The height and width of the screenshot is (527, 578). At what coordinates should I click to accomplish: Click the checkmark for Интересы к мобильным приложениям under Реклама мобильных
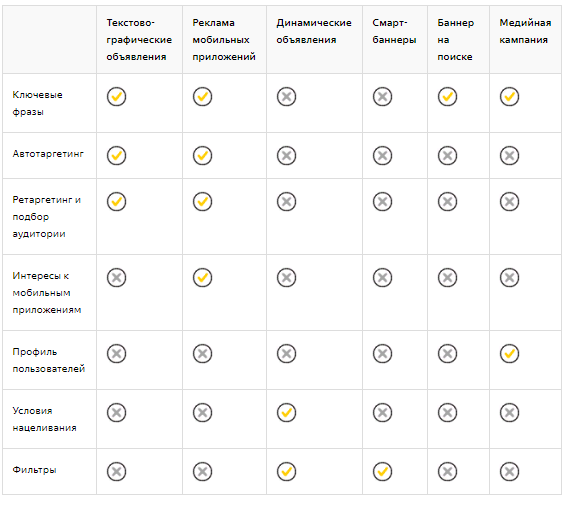[202, 278]
